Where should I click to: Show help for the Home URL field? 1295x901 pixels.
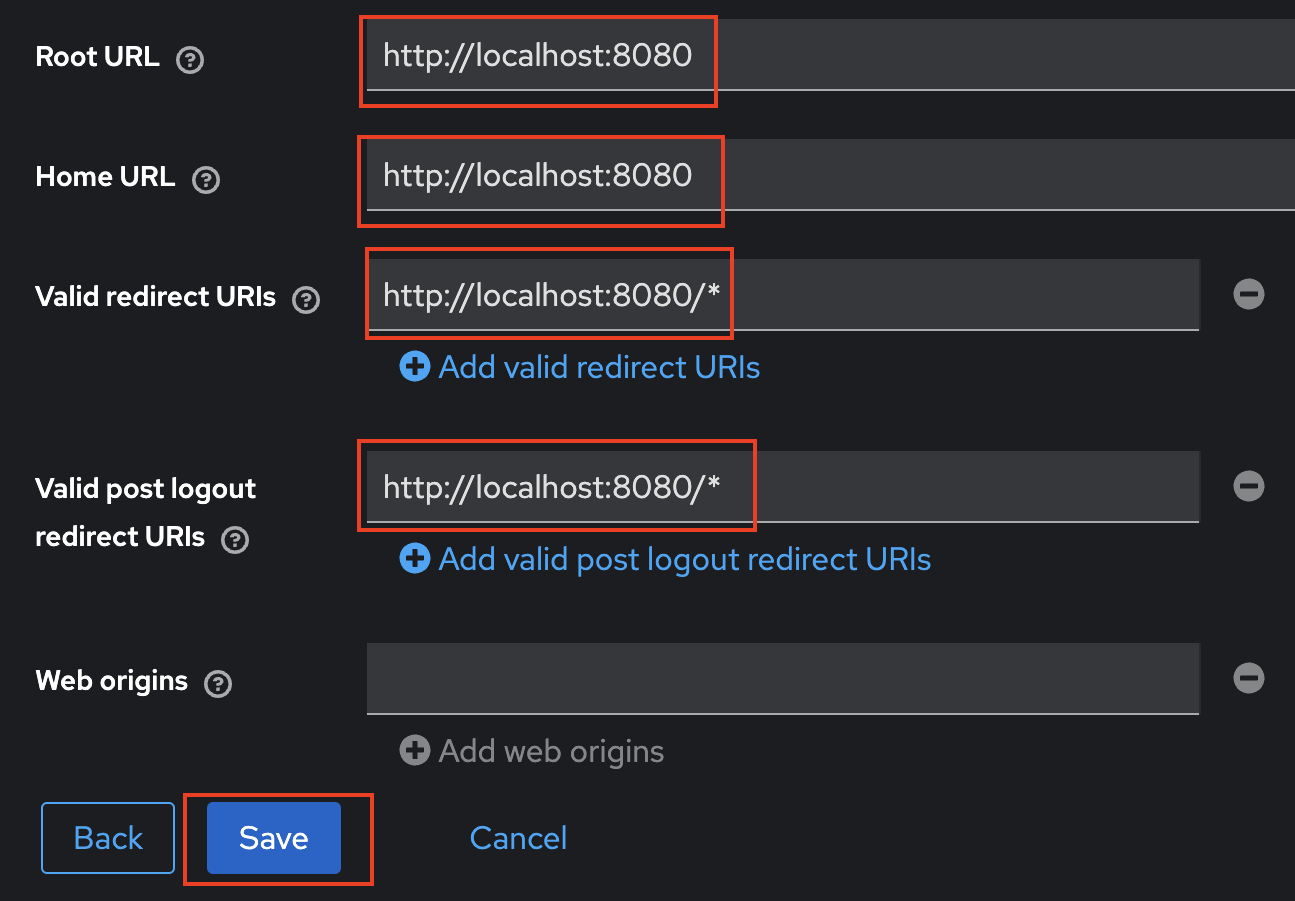pos(206,180)
